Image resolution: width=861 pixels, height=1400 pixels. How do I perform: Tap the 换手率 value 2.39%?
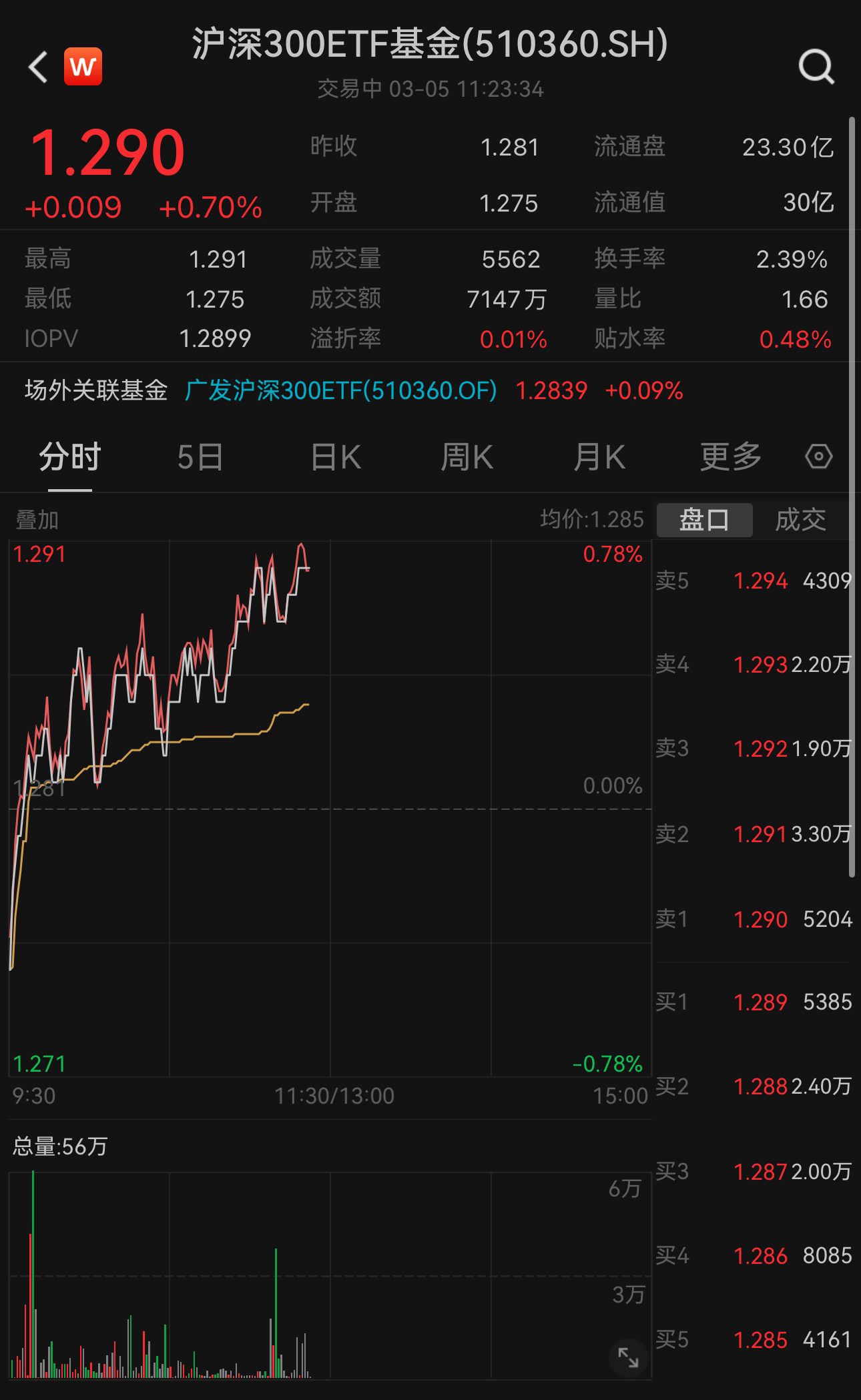792,260
